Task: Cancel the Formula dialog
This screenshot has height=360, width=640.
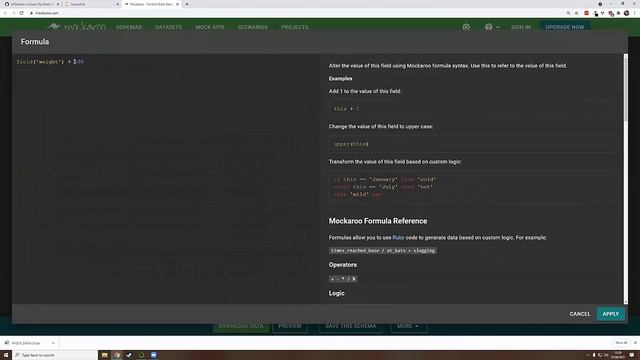Action: tap(580, 314)
